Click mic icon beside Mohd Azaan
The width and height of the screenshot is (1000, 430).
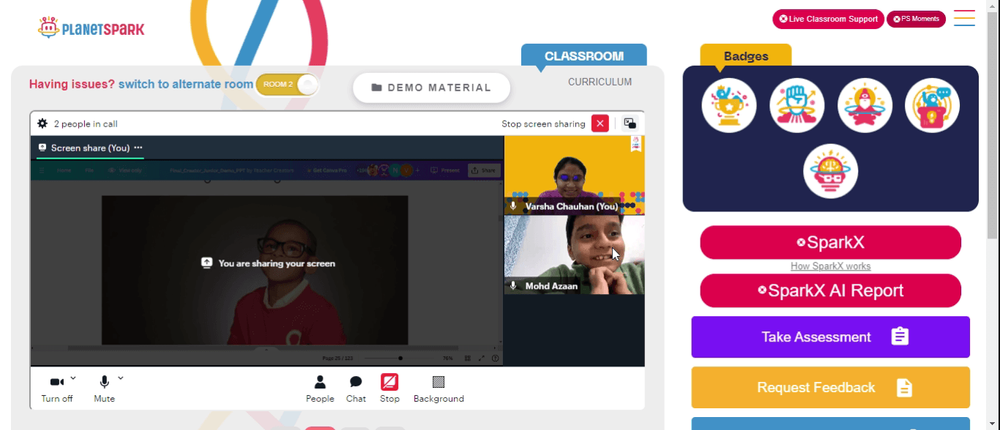coord(513,286)
